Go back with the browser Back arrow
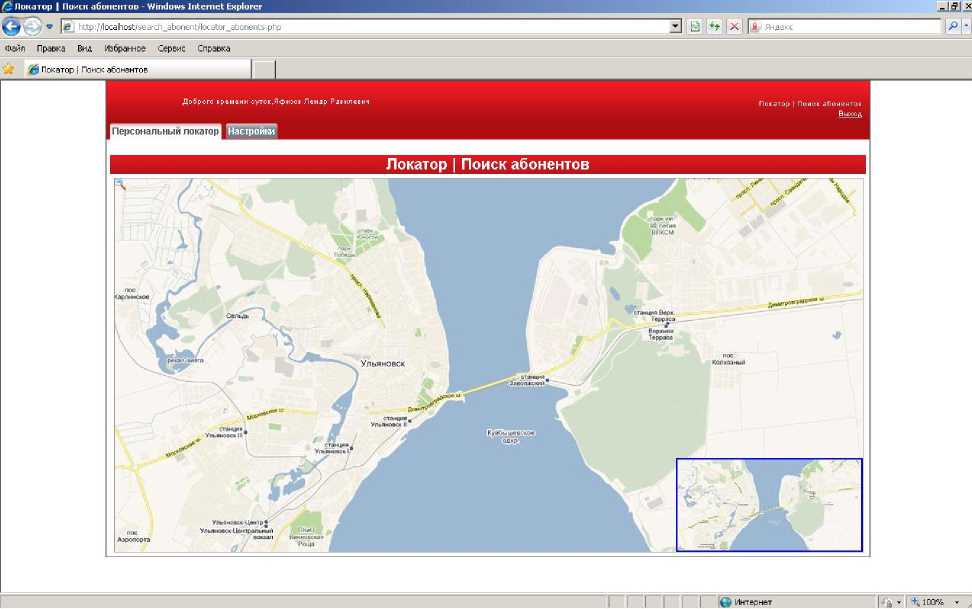 [12, 27]
